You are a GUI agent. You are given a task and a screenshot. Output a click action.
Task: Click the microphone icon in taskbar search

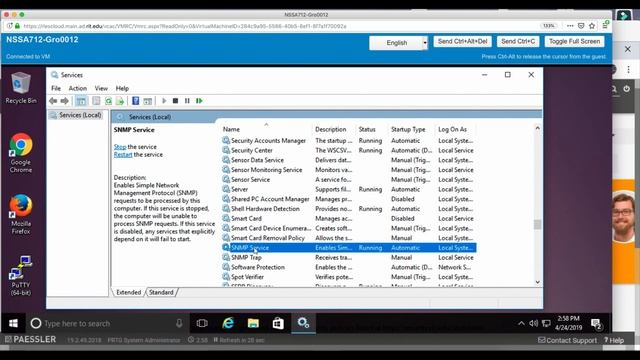pyautogui.click(x=179, y=323)
